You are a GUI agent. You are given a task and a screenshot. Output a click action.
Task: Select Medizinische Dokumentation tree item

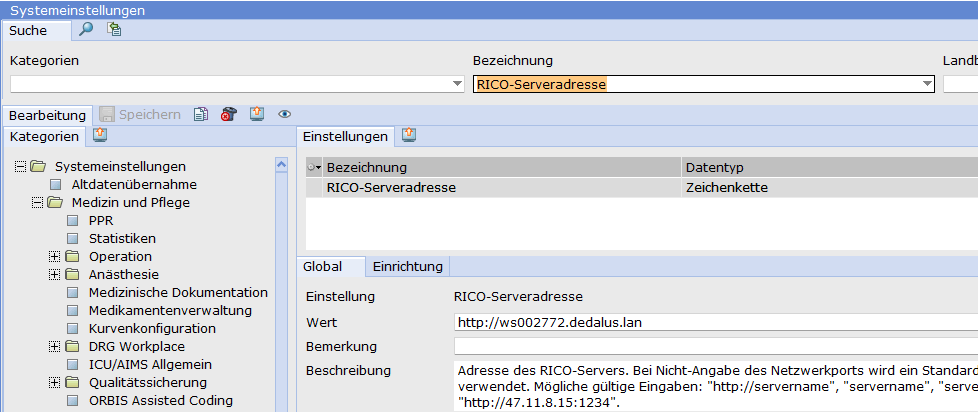178,293
